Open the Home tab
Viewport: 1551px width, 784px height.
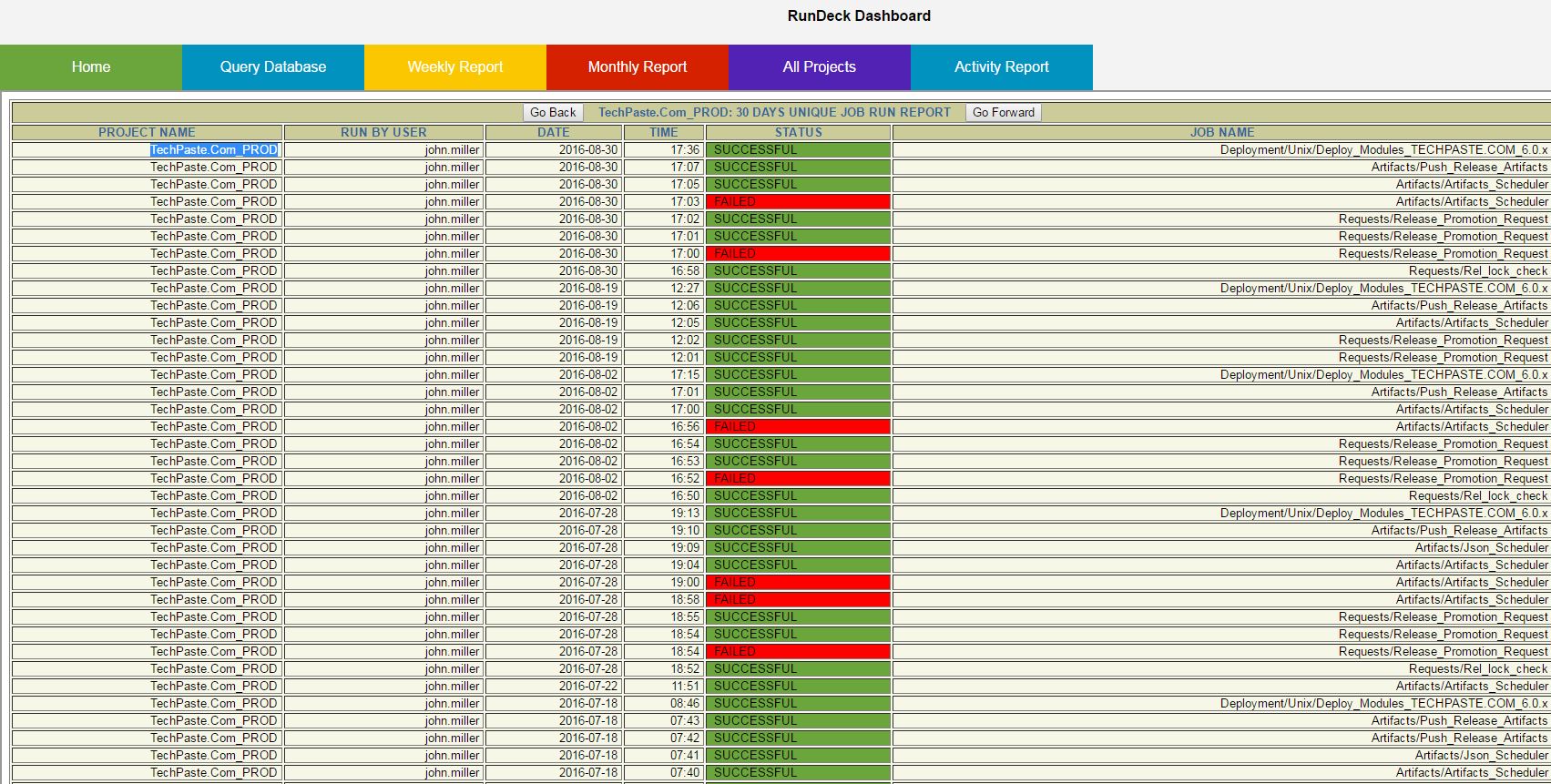tap(91, 67)
